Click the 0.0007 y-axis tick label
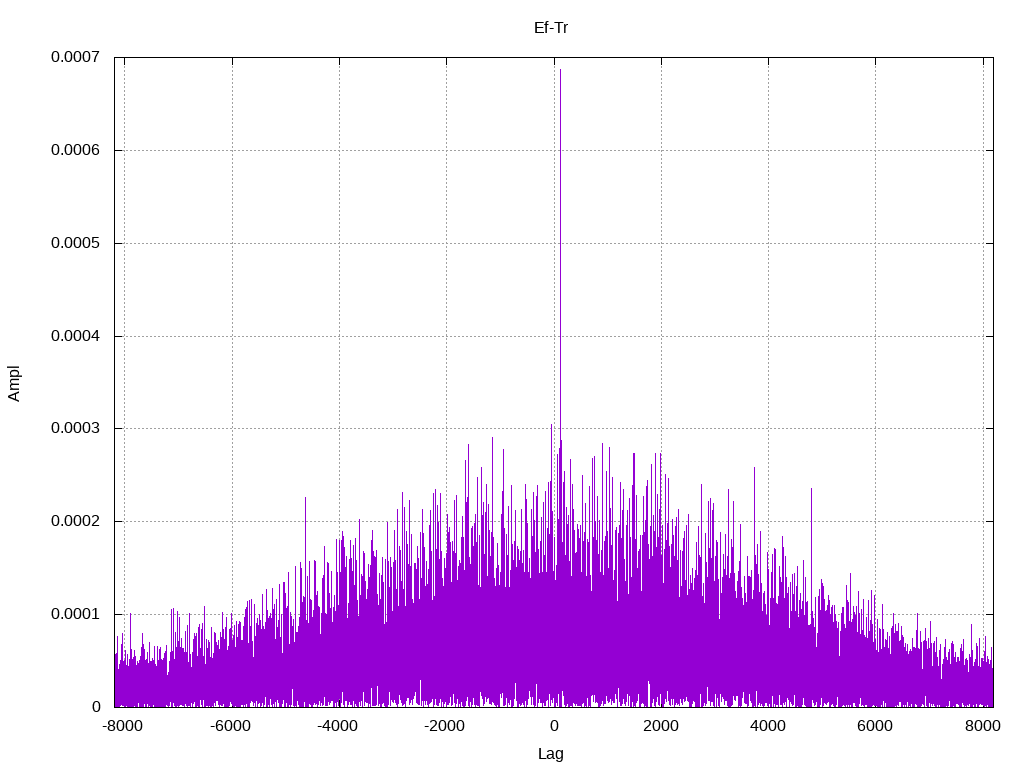1024x768 pixels. tap(76, 57)
